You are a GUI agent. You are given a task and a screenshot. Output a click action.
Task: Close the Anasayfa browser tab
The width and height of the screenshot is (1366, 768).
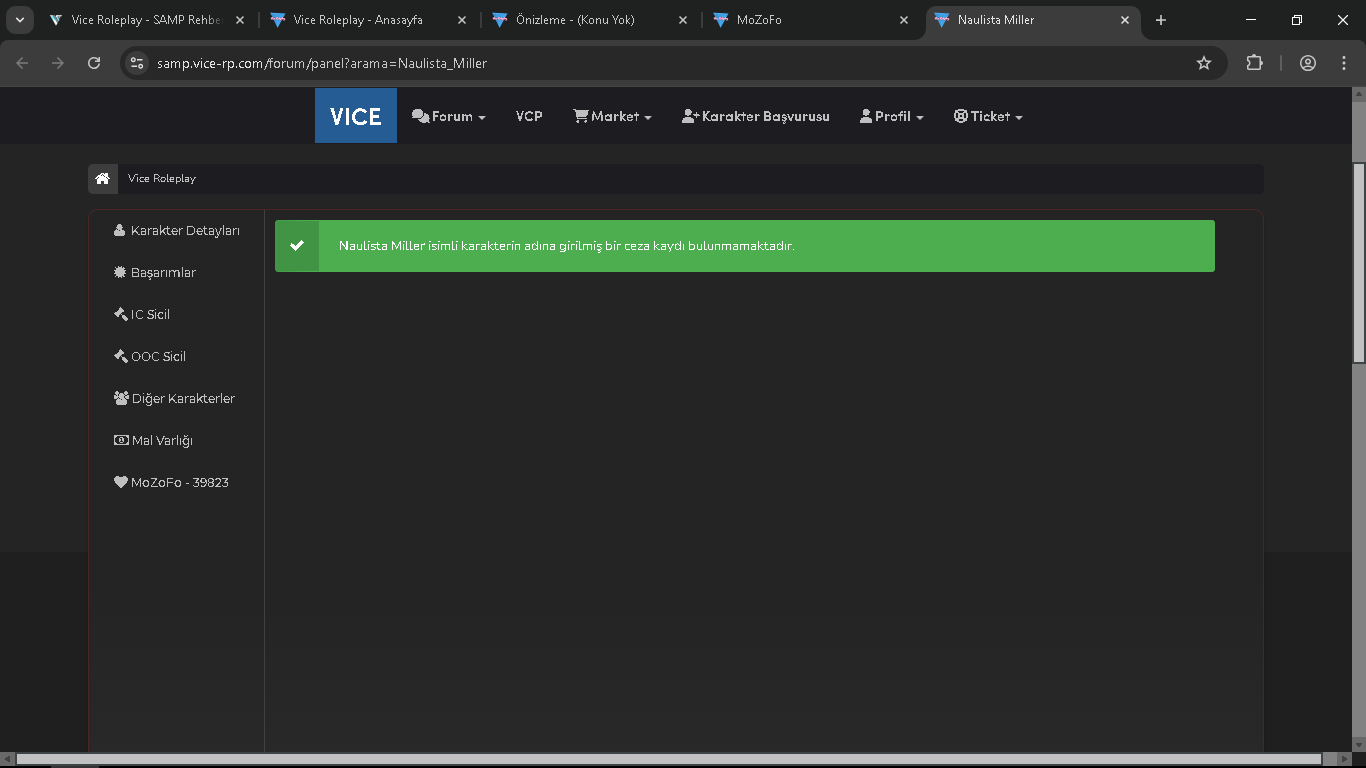tap(460, 20)
